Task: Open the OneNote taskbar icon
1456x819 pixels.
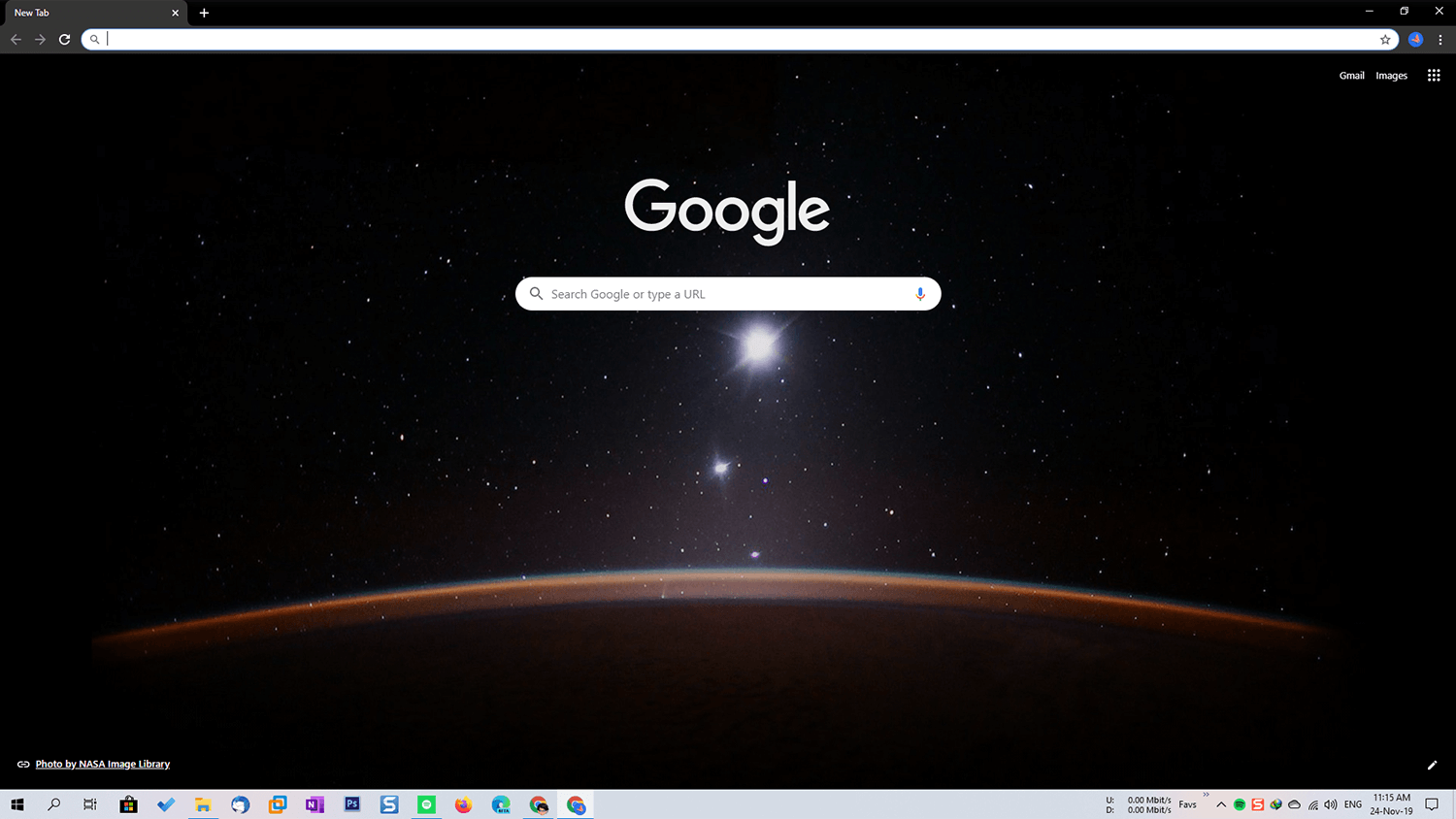Action: coord(314,804)
